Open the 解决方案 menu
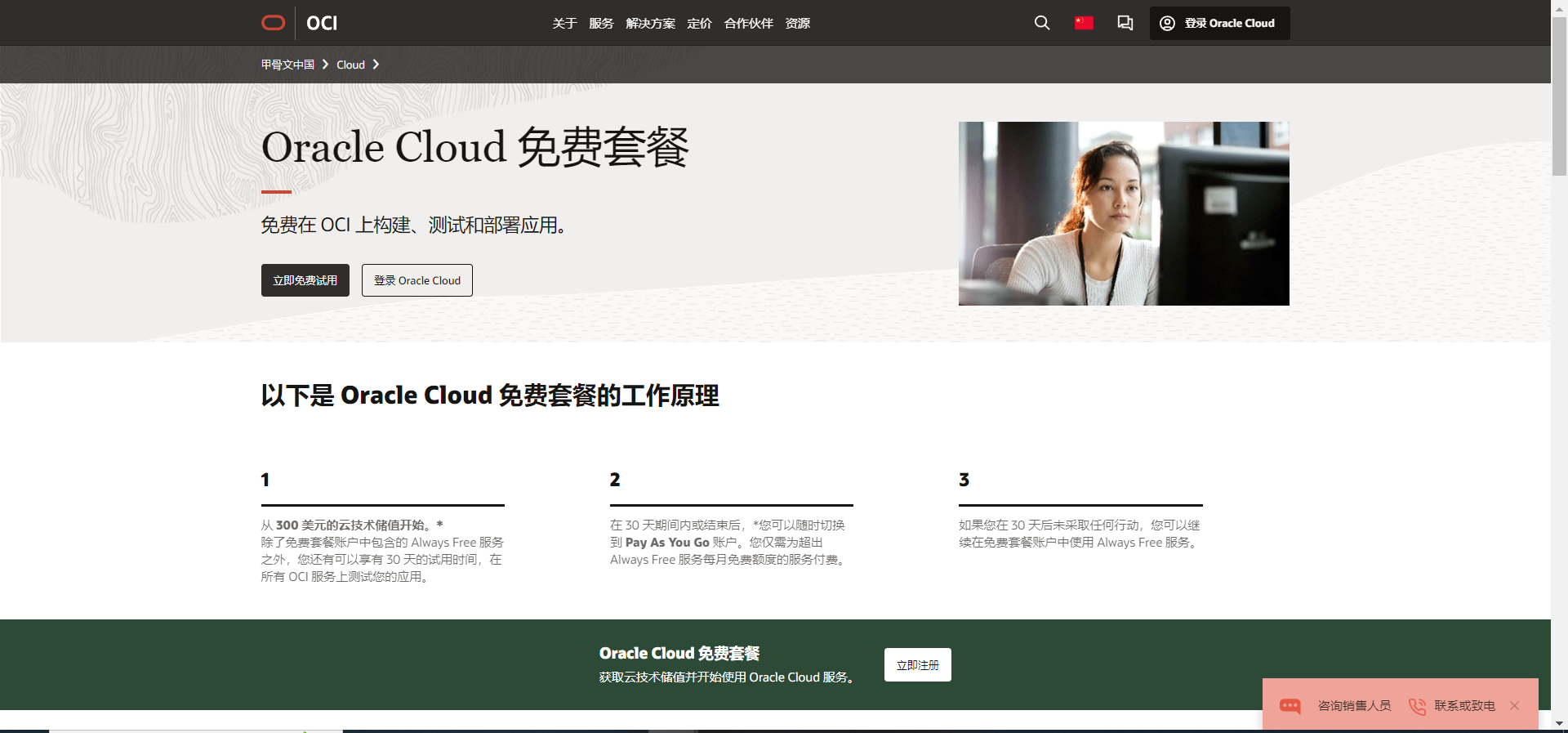 (650, 24)
